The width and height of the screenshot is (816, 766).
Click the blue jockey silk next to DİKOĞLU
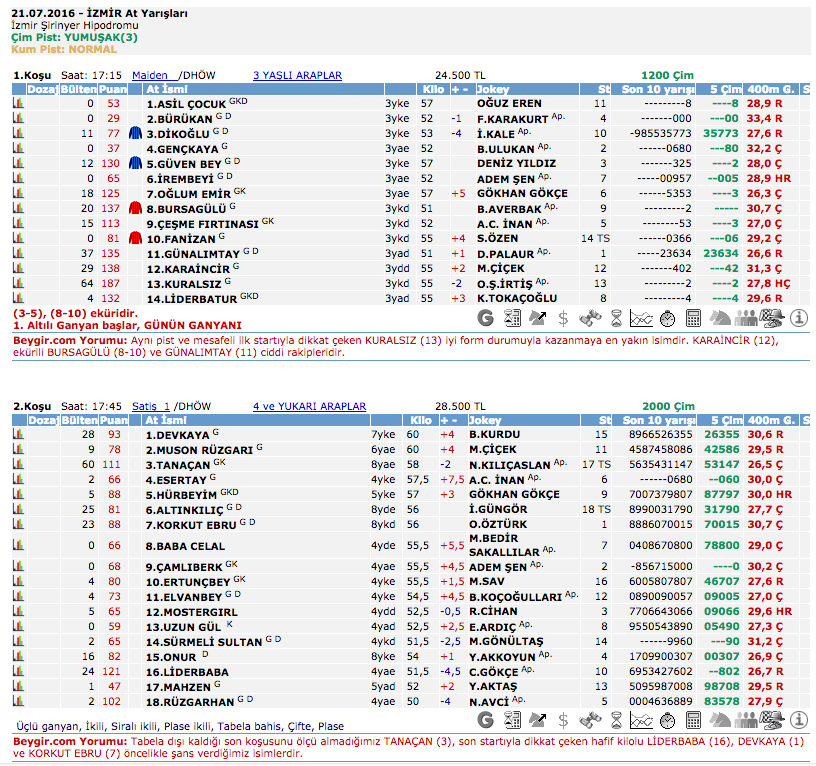coord(136,133)
